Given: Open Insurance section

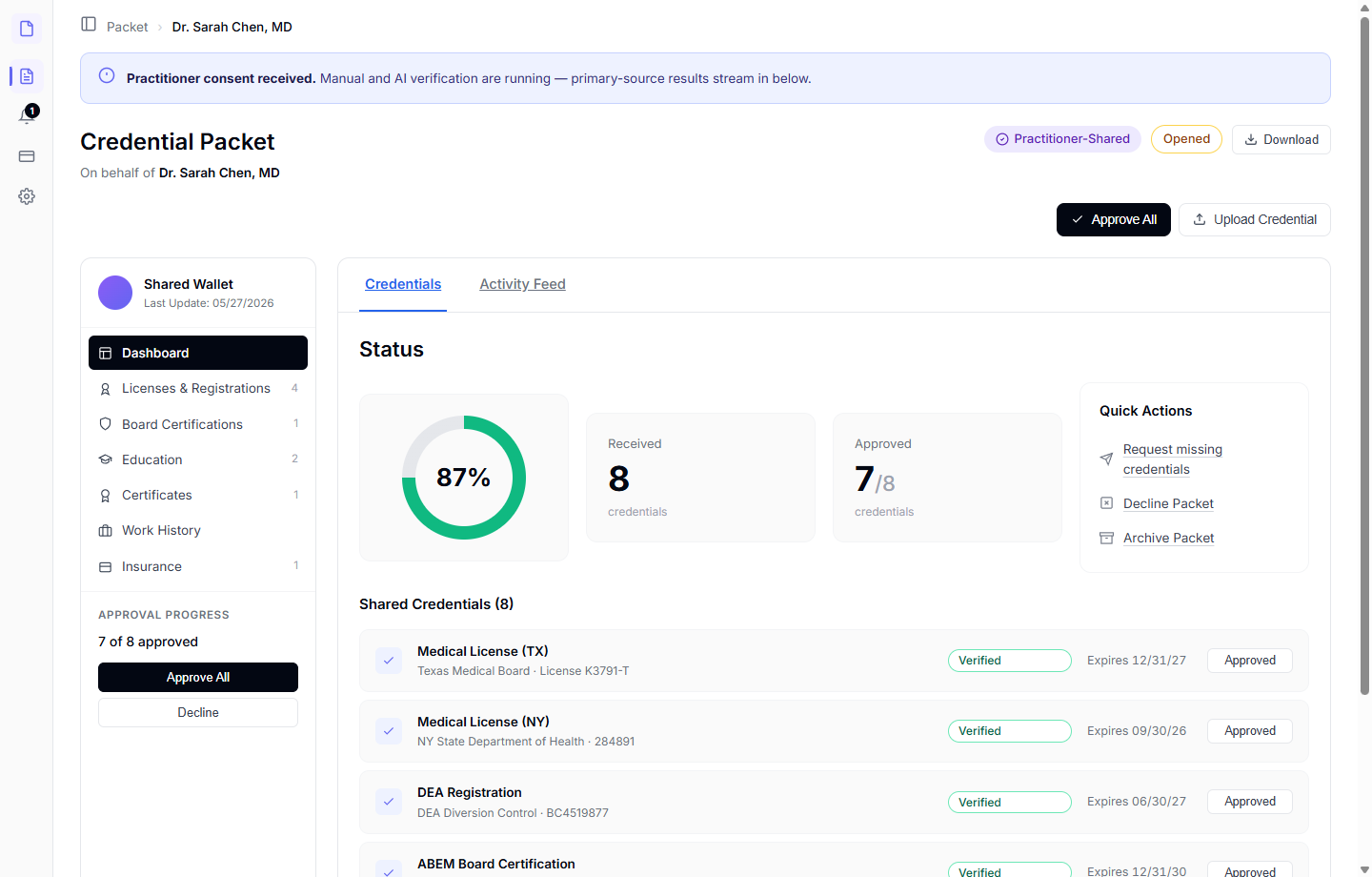Looking at the screenshot, I should (x=198, y=566).
